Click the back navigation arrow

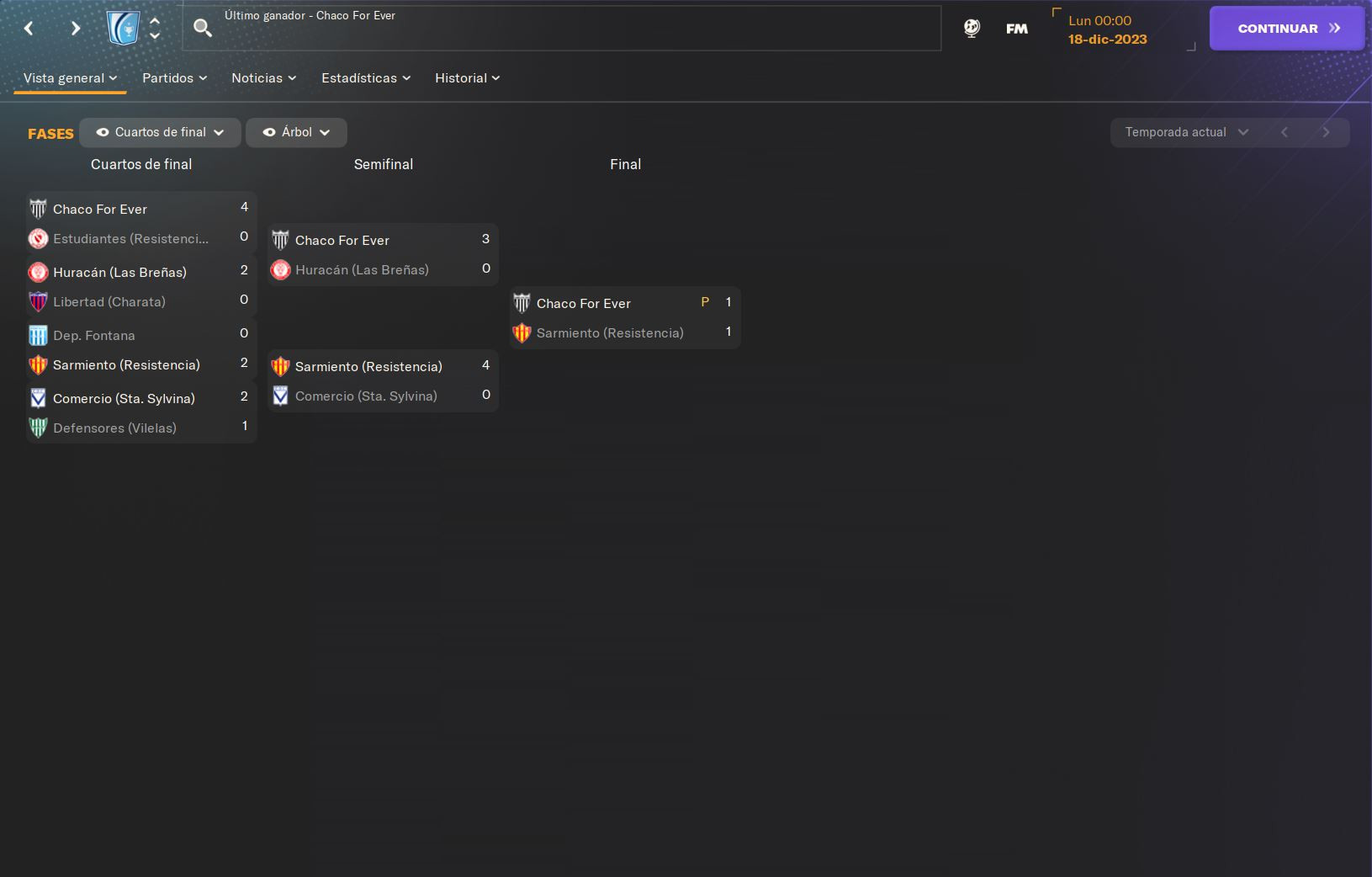click(x=29, y=29)
